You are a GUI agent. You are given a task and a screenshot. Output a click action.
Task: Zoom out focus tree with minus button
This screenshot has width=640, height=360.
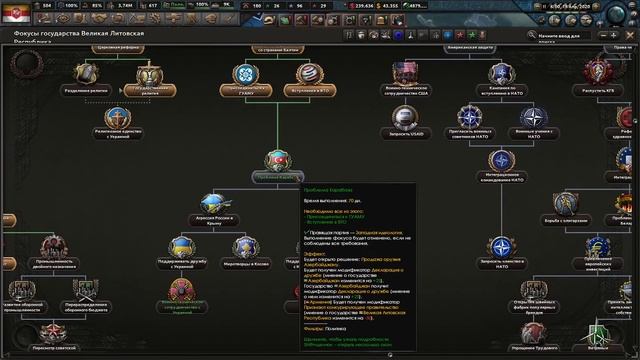(603, 36)
